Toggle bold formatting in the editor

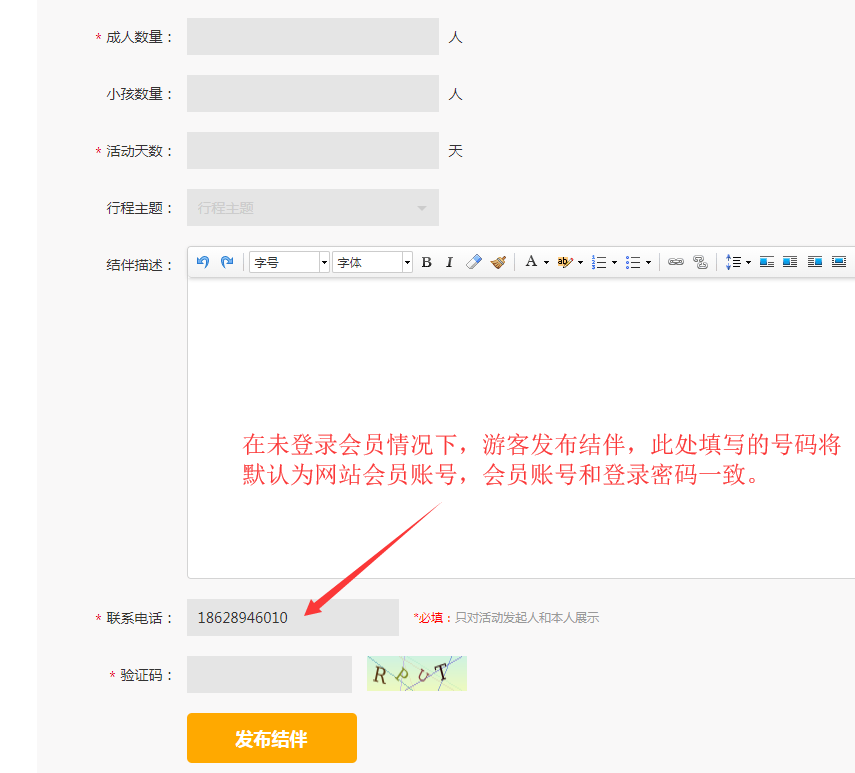click(x=426, y=262)
